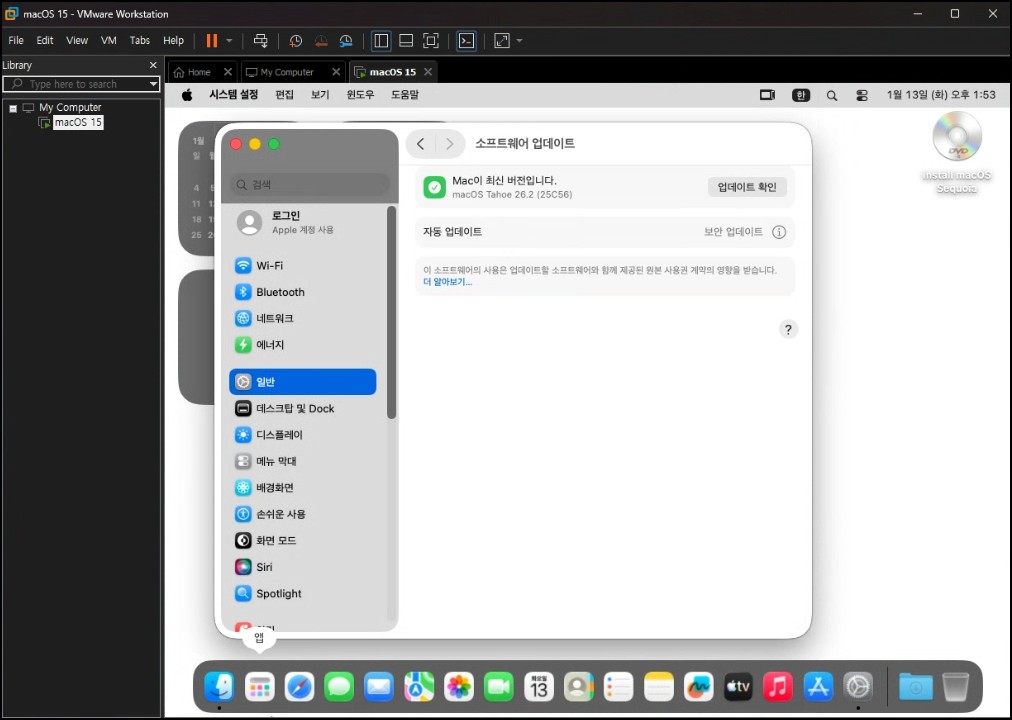Switch to the Home tab
This screenshot has height=720, width=1012.
pyautogui.click(x=197, y=72)
